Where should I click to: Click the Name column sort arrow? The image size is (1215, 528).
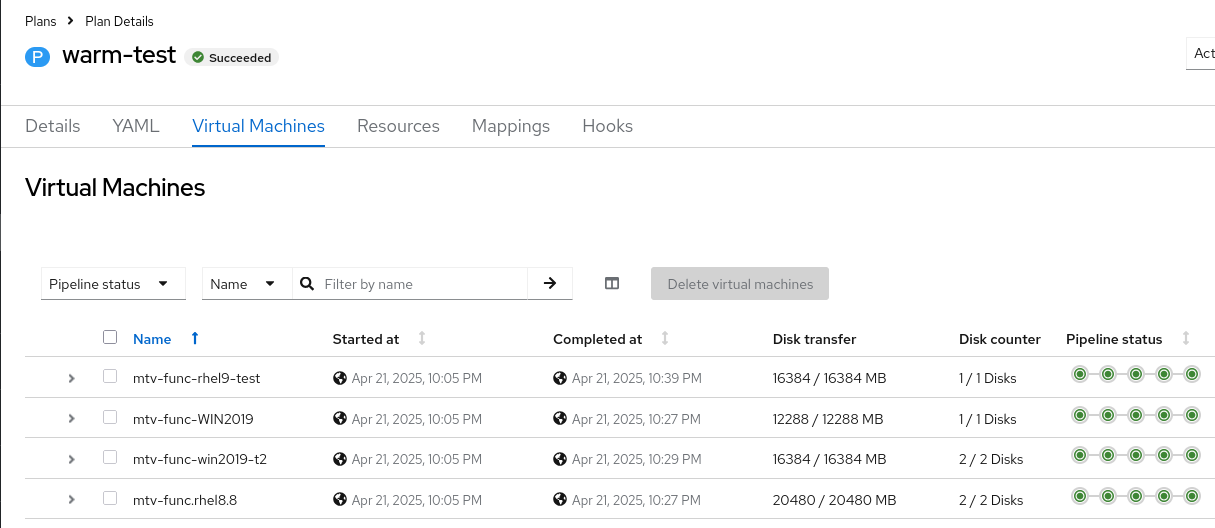195,339
